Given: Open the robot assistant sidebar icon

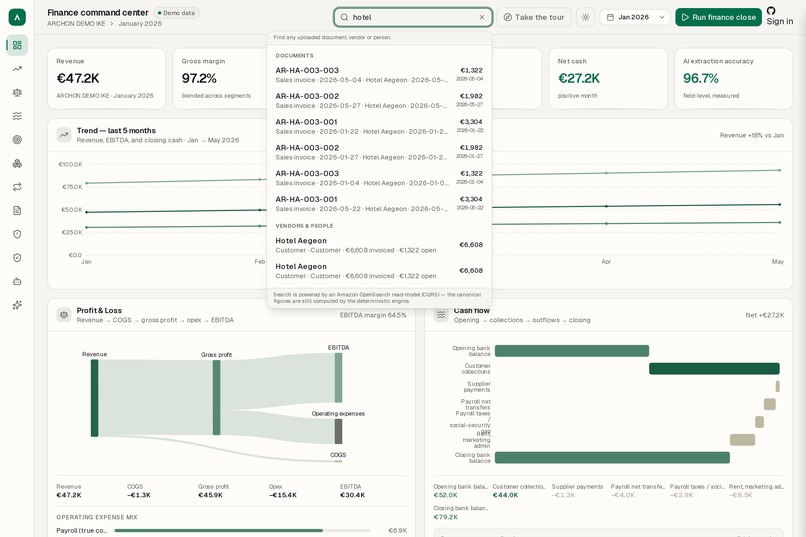Looking at the screenshot, I should (x=17, y=282).
